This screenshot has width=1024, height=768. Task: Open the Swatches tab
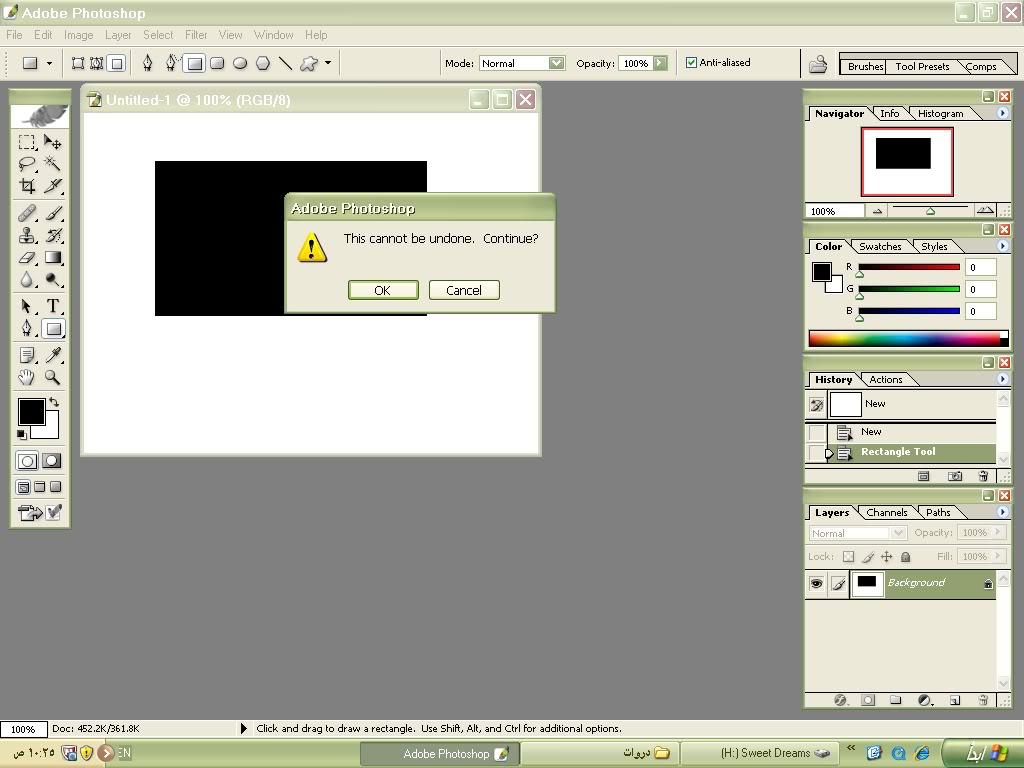pyautogui.click(x=880, y=246)
